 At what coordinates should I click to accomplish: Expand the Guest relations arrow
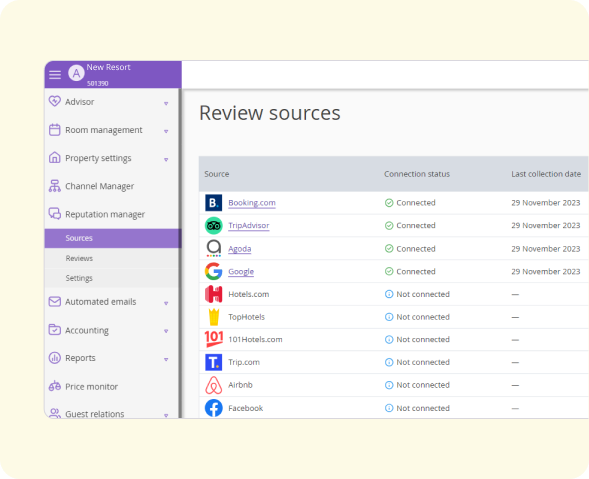166,416
